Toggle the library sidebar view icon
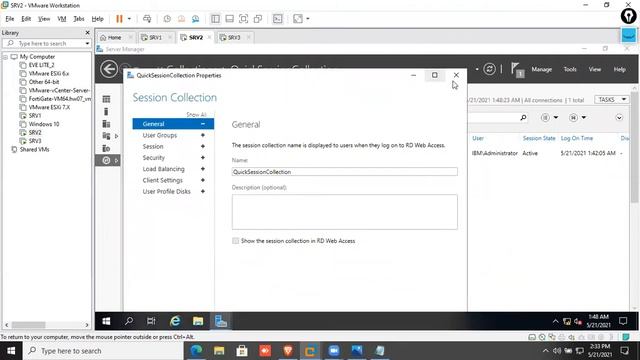This screenshot has width=640, height=360. coord(215,19)
